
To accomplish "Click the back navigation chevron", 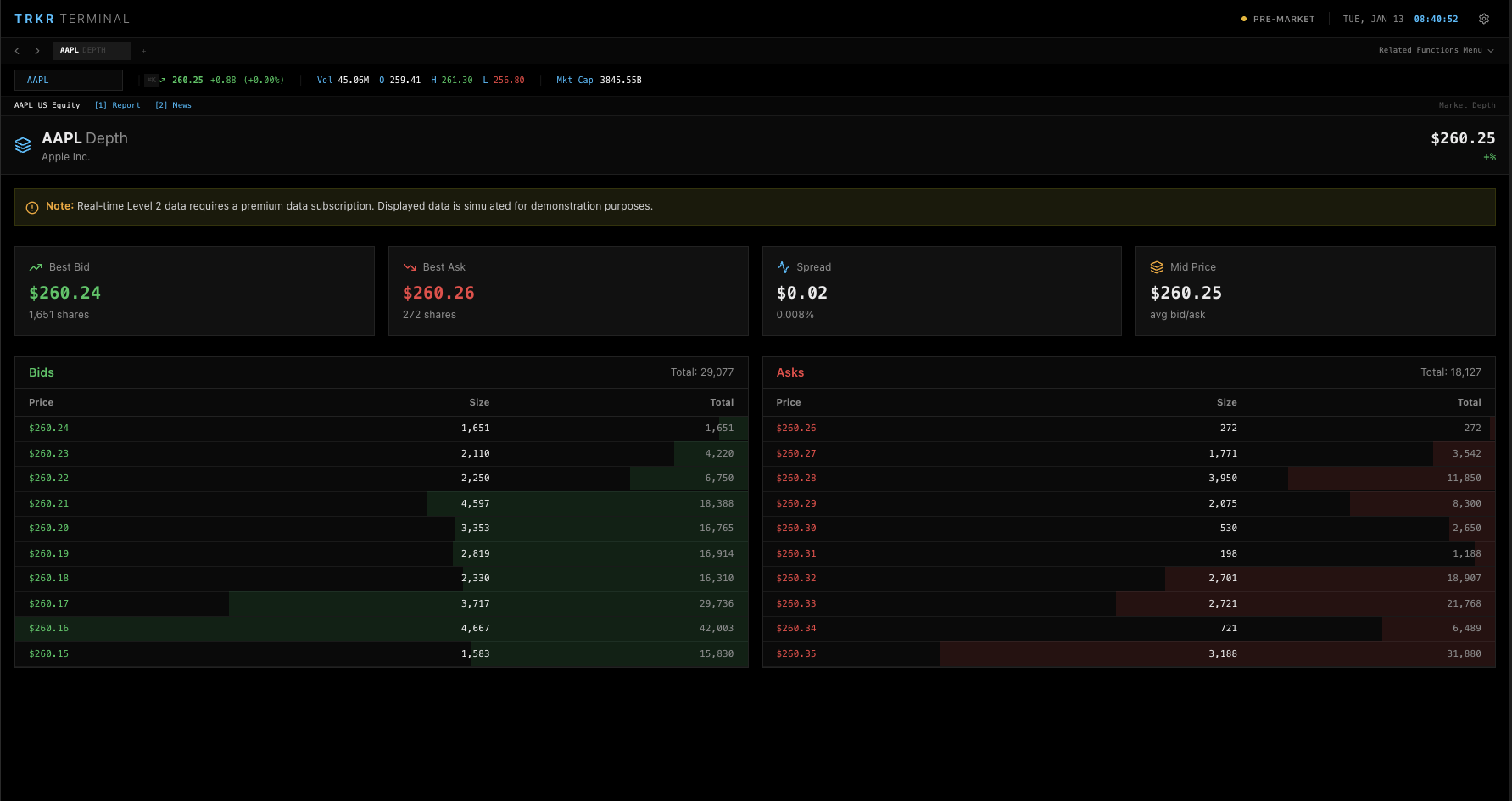I will pos(17,50).
